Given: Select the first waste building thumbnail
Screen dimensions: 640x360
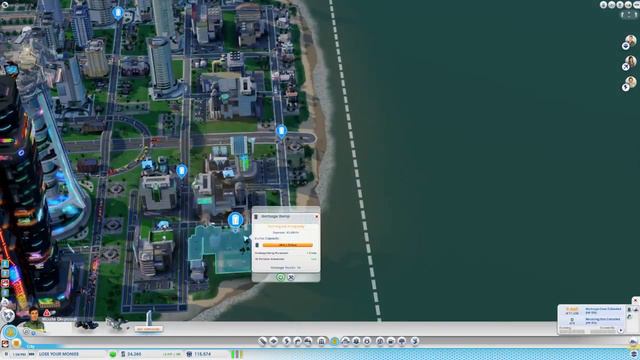Looking at the screenshot, I should [x=87, y=324].
